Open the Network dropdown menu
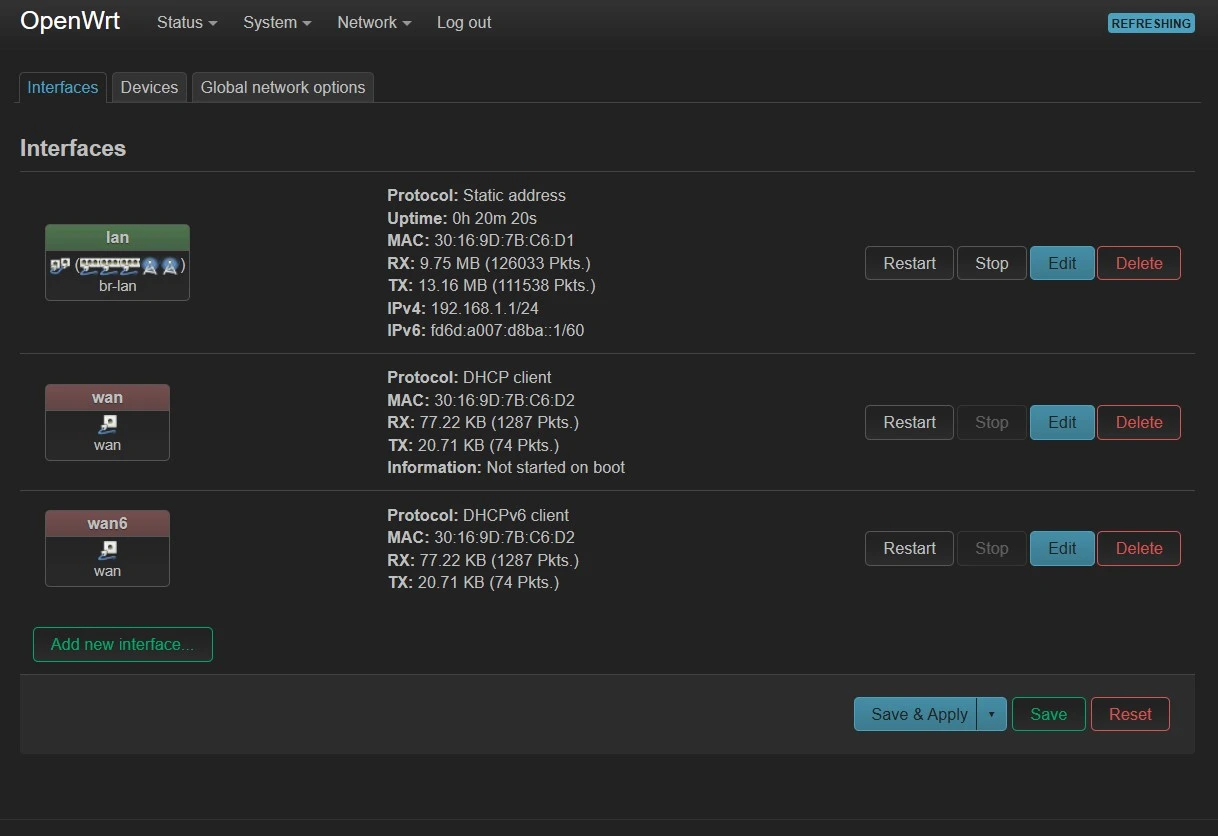Screen dimensions: 1218x836 (x=374, y=22)
